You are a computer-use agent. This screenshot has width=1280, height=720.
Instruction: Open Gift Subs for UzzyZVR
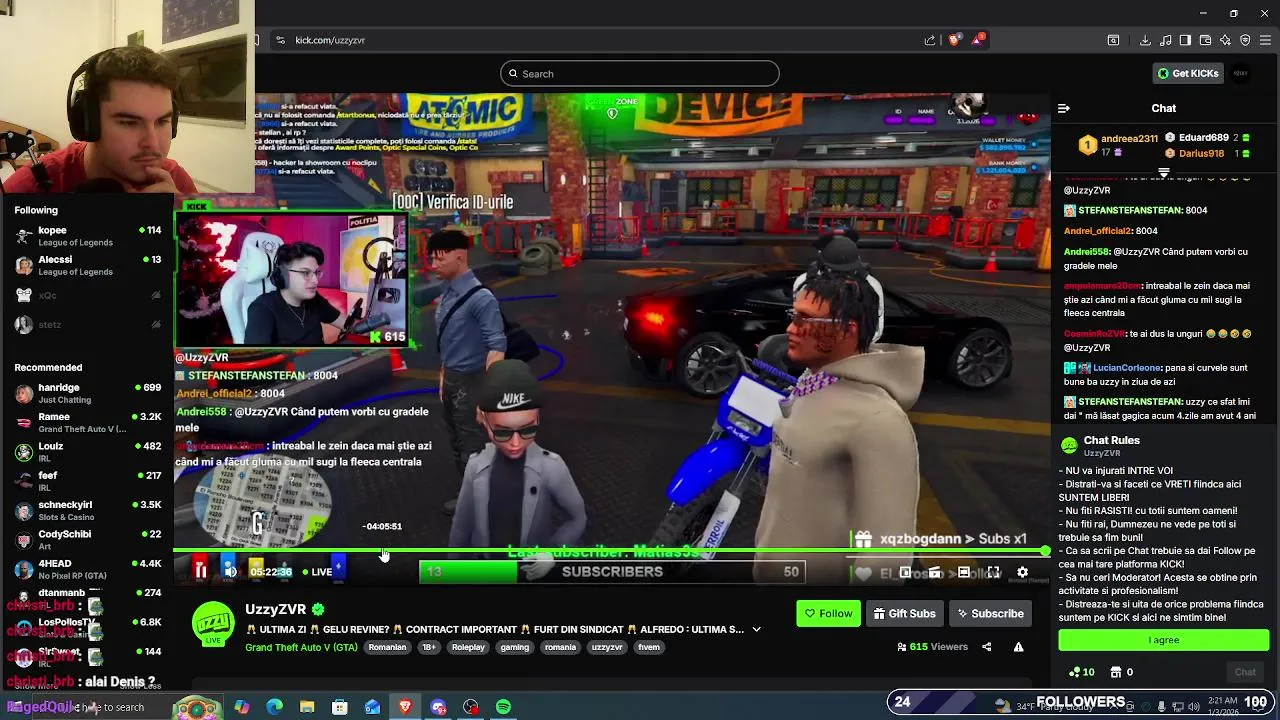[x=904, y=613]
